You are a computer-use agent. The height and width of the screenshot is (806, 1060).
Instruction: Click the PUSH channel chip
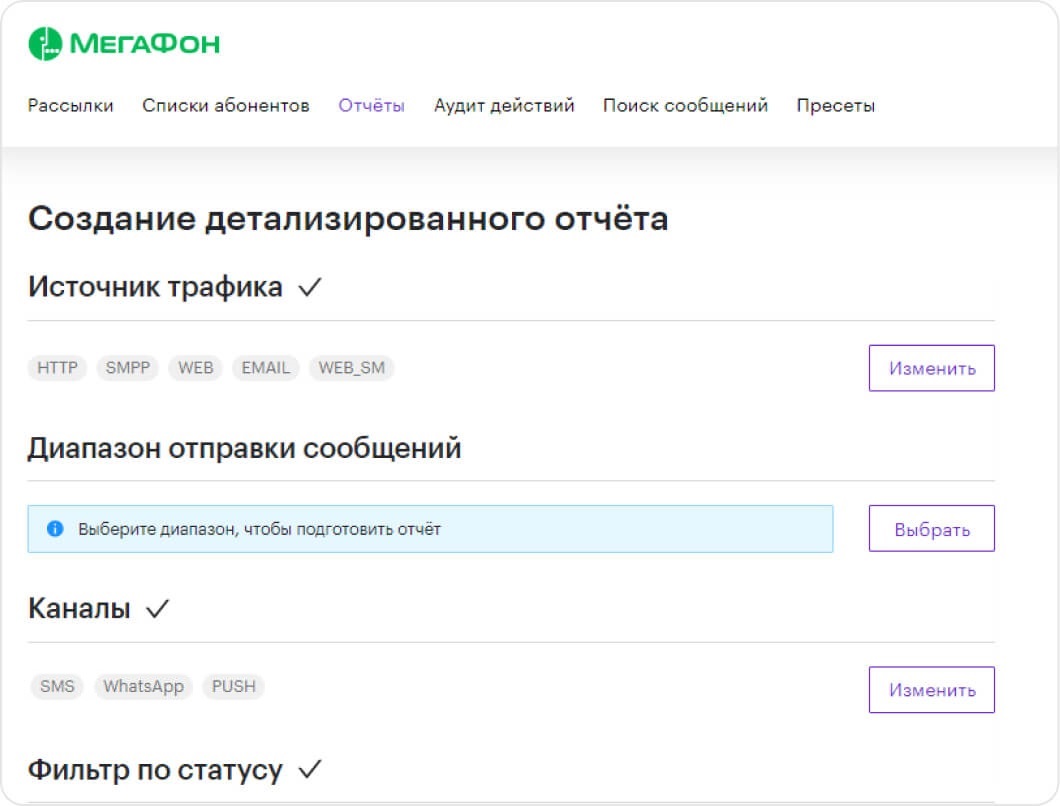coord(233,687)
